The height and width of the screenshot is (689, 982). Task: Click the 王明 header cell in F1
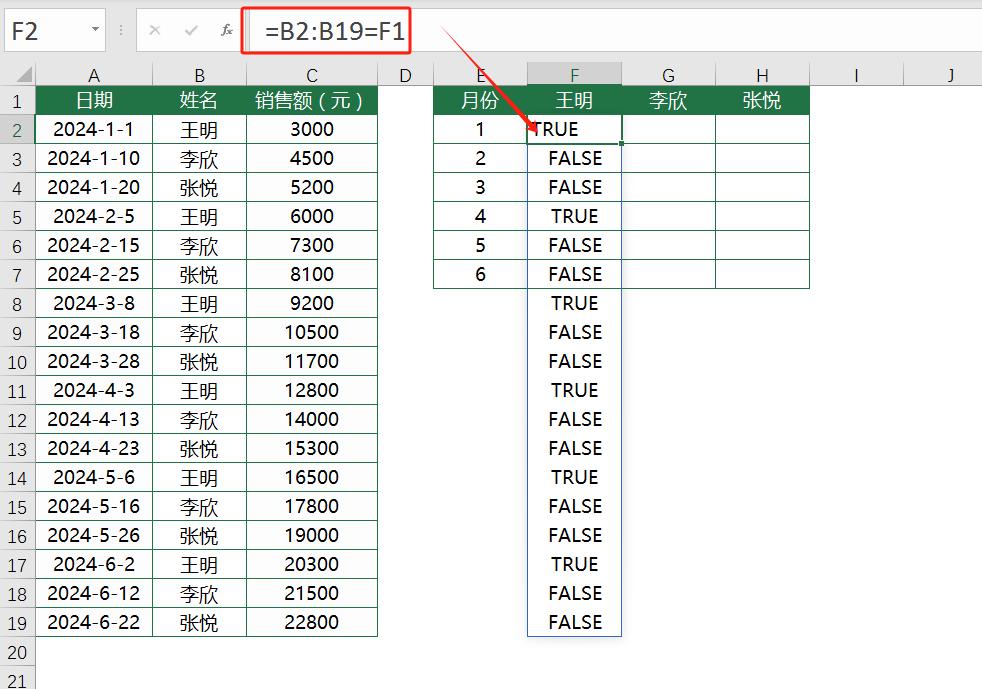574,100
